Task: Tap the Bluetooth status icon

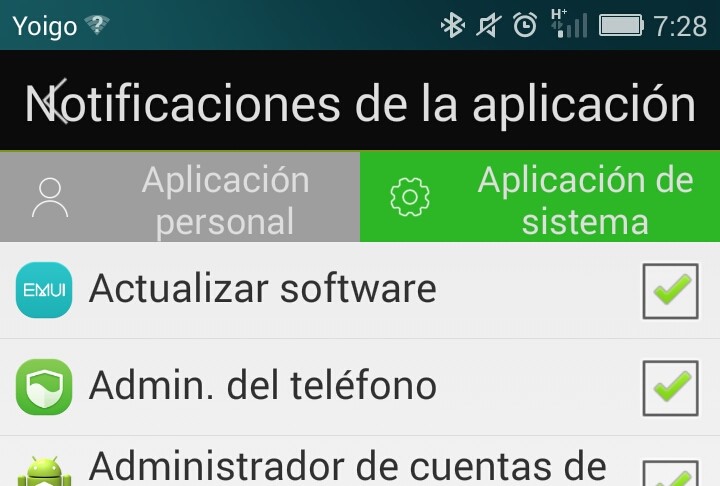Action: [453, 25]
